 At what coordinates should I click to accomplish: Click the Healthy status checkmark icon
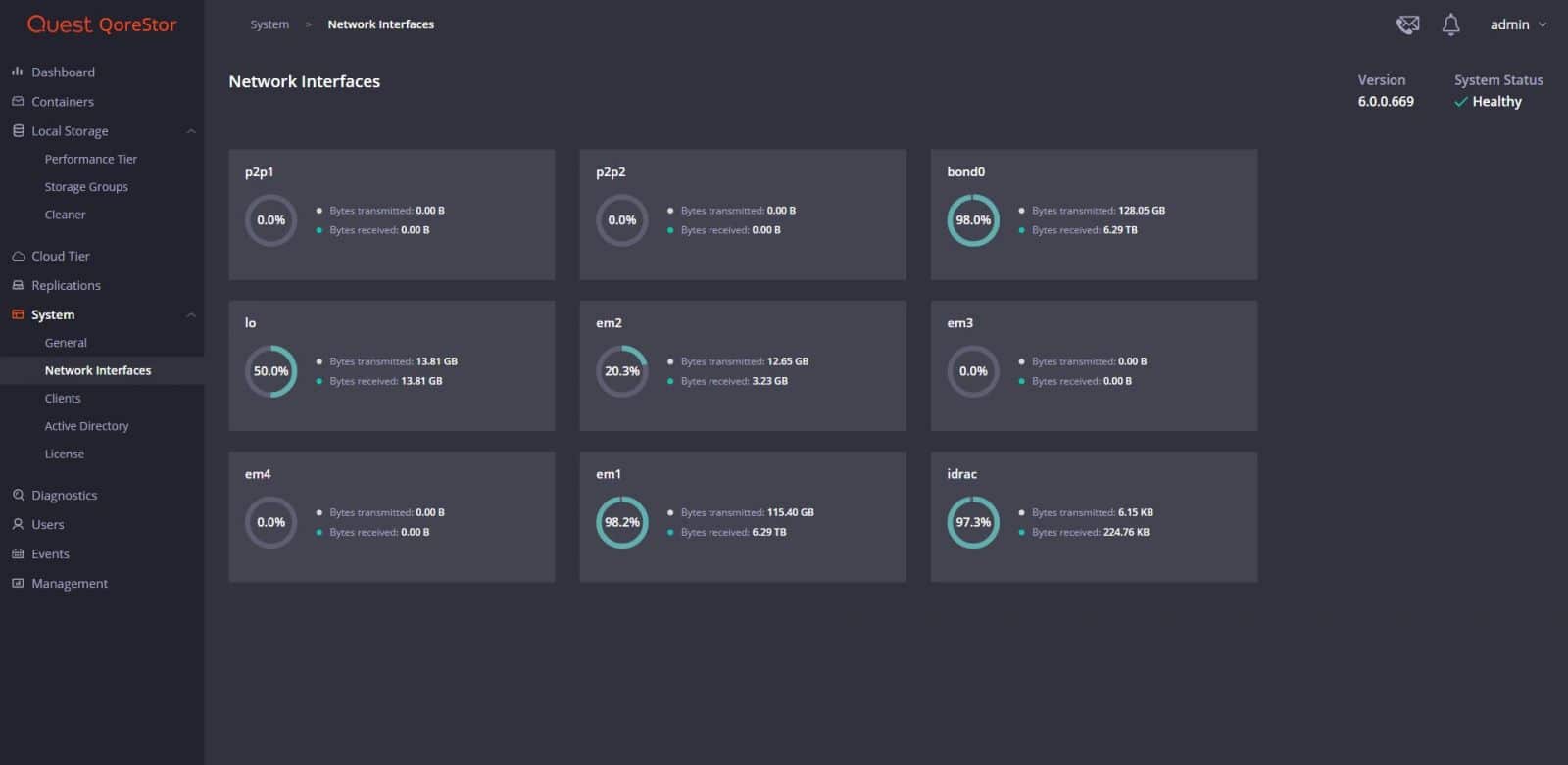pyautogui.click(x=1460, y=102)
